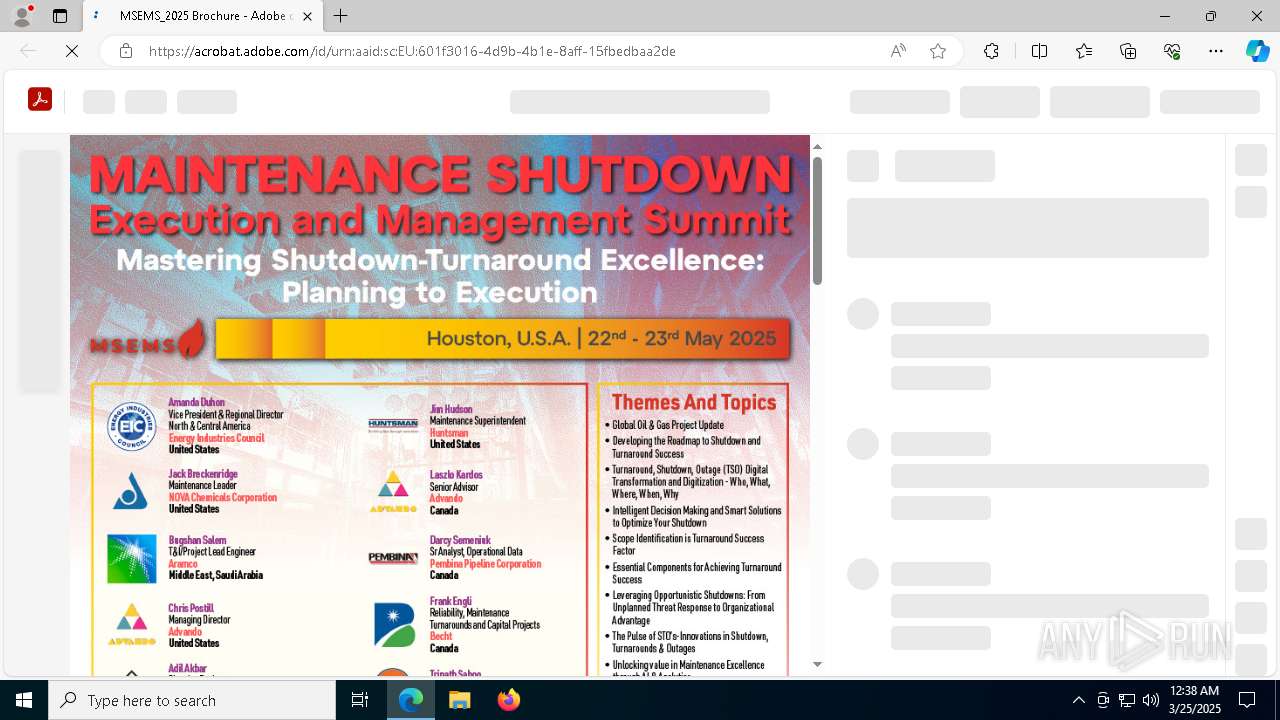Viewport: 1280px width, 720px height.
Task: Open Collections panel
Action: [x=1128, y=51]
